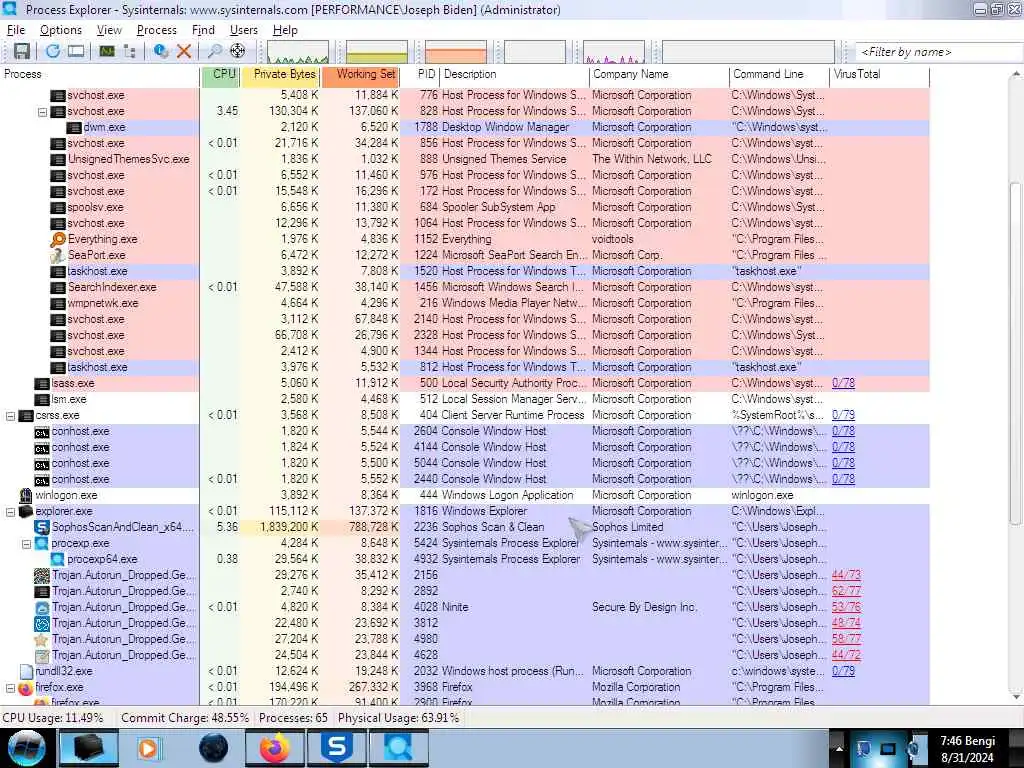Open the System Information graph icon

click(107, 51)
